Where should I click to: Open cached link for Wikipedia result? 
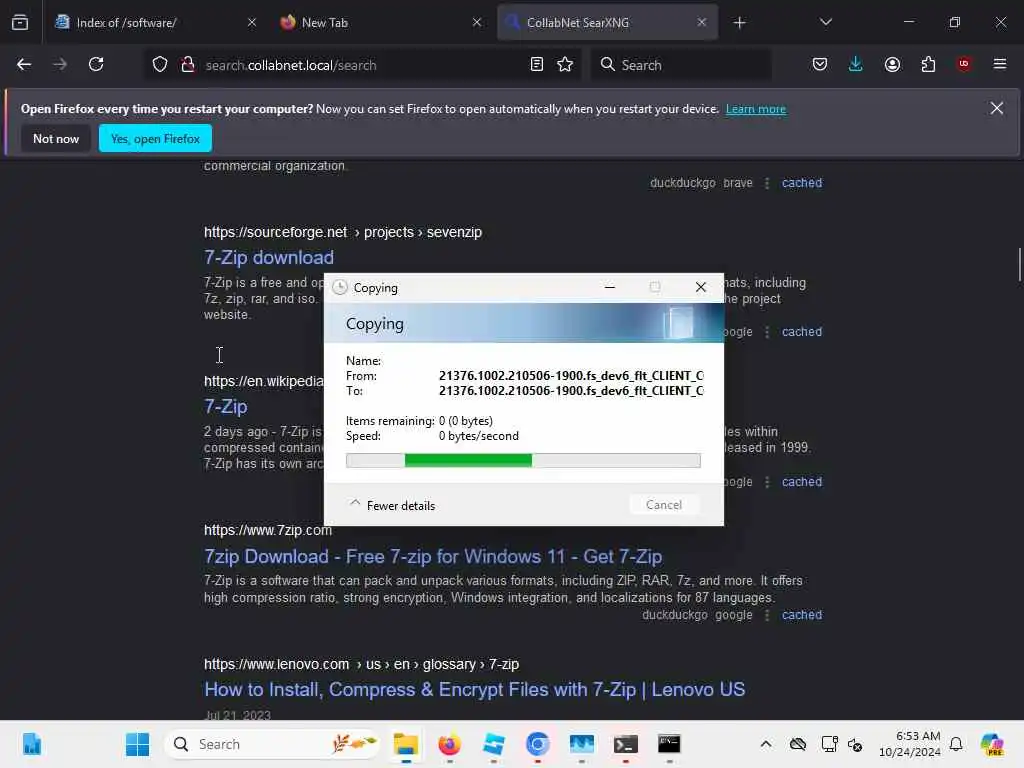(802, 482)
